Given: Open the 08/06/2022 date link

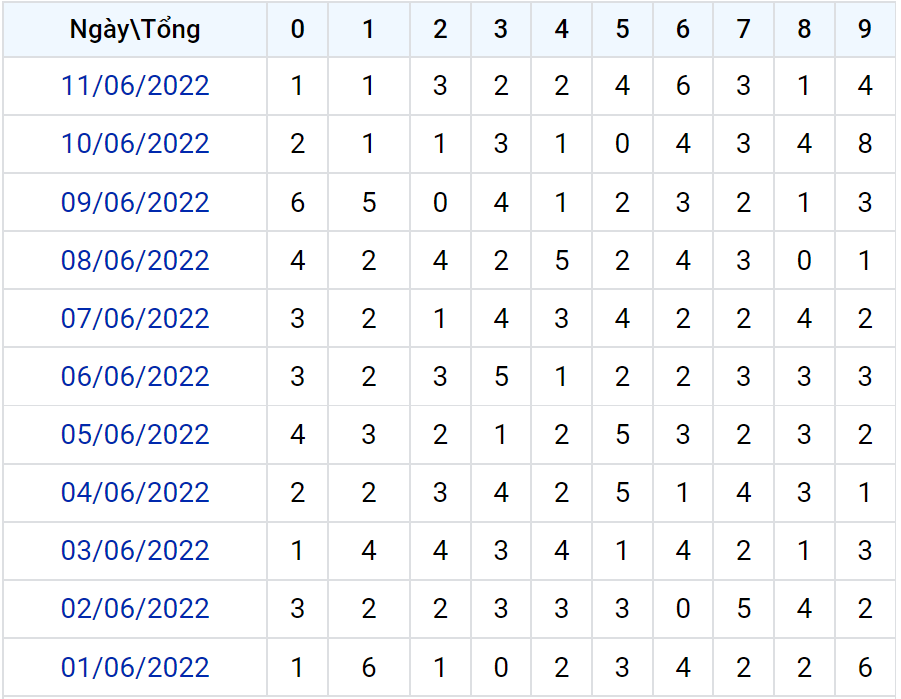Looking at the screenshot, I should (x=135, y=260).
